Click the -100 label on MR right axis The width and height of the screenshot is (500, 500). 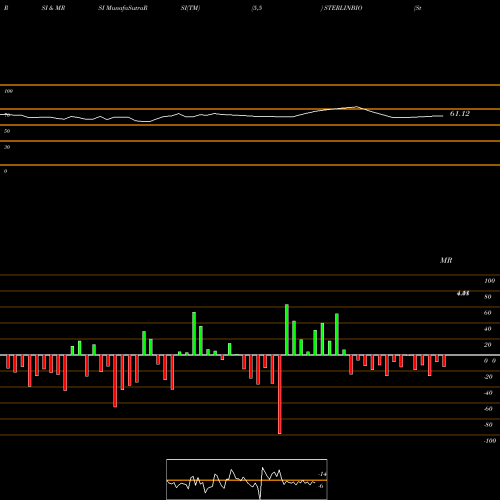pos(489,441)
